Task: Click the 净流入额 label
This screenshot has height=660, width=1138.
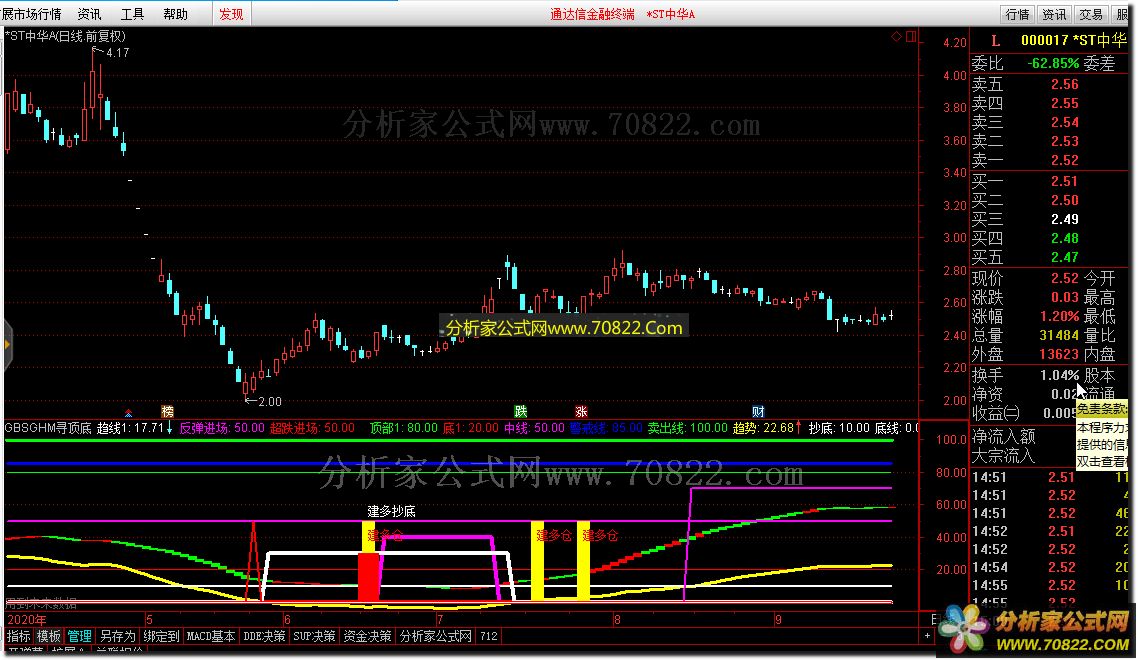Action: [x=1004, y=436]
